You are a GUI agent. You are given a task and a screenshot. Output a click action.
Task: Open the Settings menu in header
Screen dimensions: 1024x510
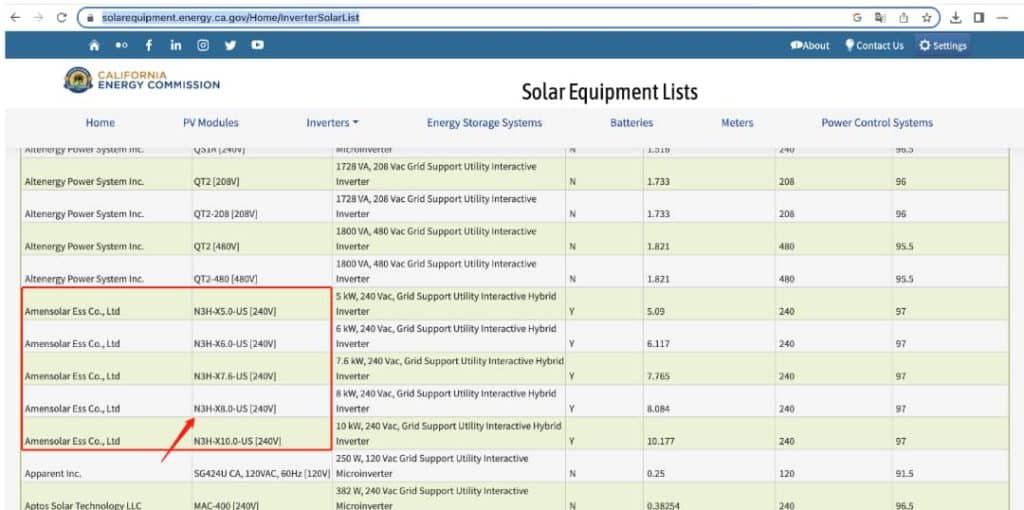pyautogui.click(x=942, y=45)
